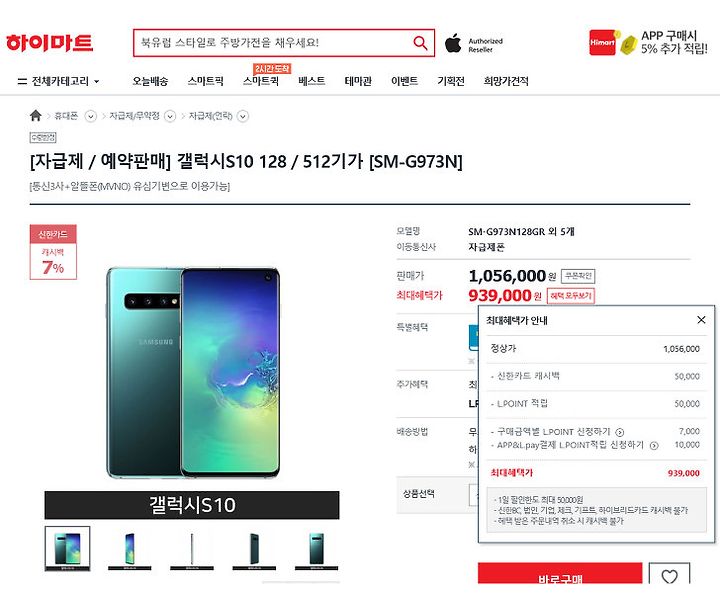The image size is (720, 593).
Task: Open APP&L.pay결제 L.POINT적립 신청하기 arrow icon
Action: tap(654, 446)
